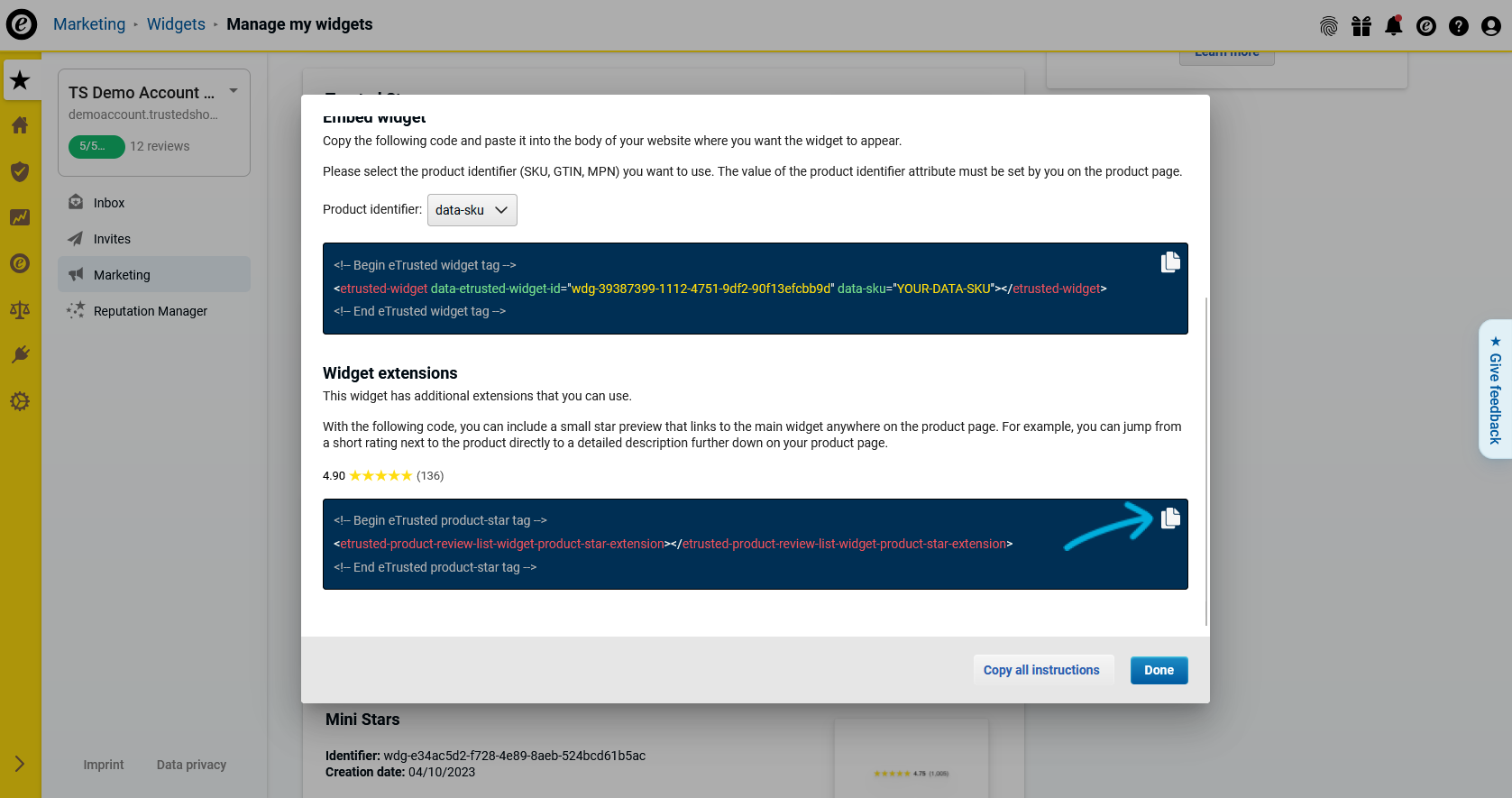
Task: Click the Mini Stars widget heading
Action: pos(362,720)
